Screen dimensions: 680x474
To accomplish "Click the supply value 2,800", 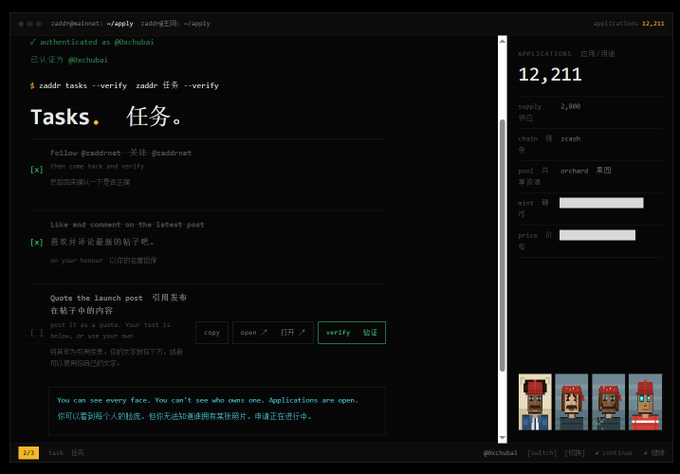I will coord(570,106).
